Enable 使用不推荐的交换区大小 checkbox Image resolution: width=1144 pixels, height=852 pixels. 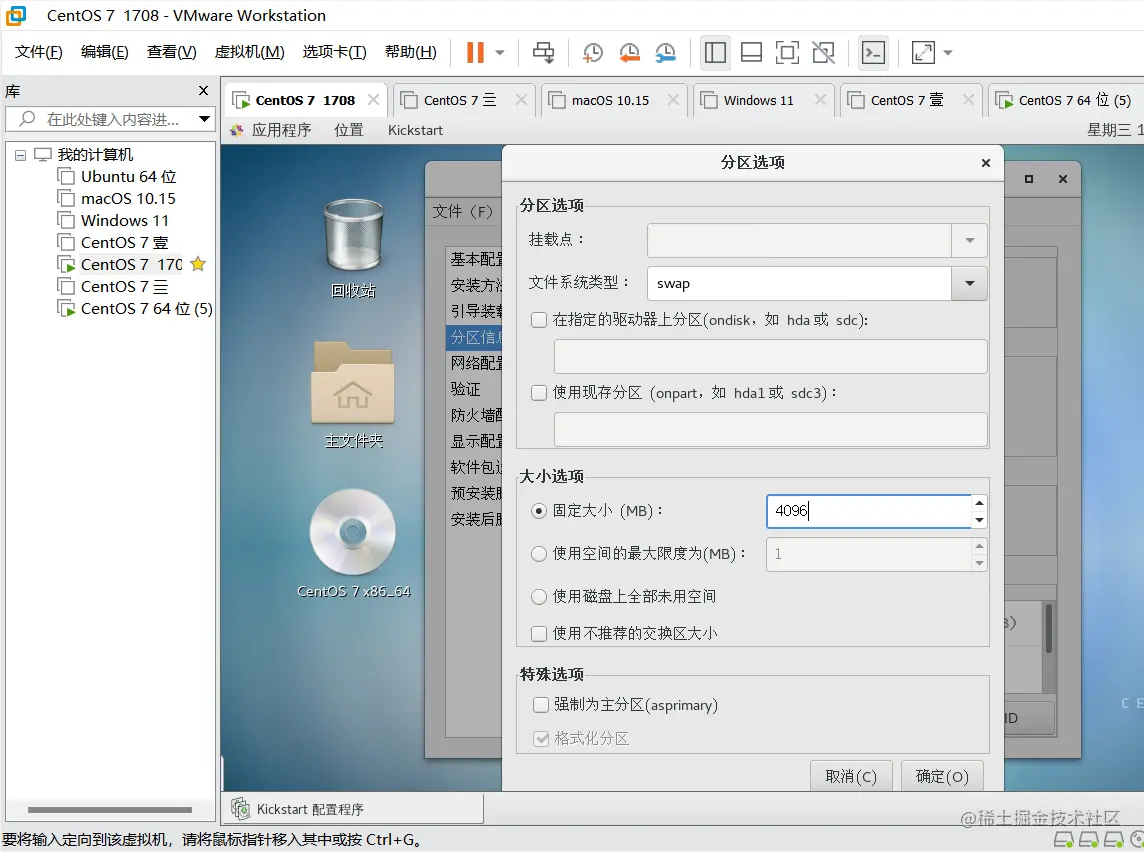click(x=539, y=633)
